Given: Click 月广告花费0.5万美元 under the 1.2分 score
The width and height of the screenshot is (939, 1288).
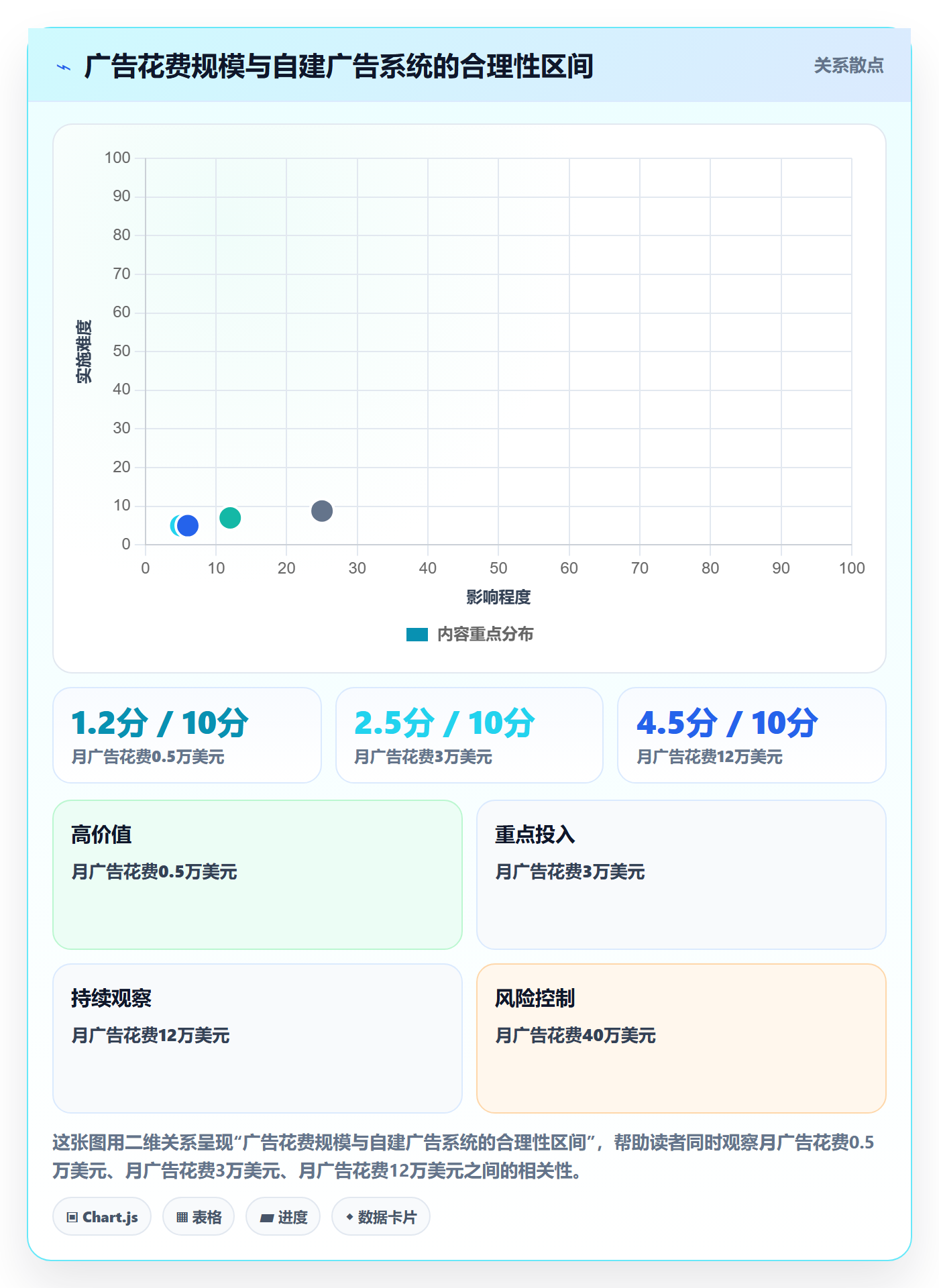Looking at the screenshot, I should pos(148,757).
